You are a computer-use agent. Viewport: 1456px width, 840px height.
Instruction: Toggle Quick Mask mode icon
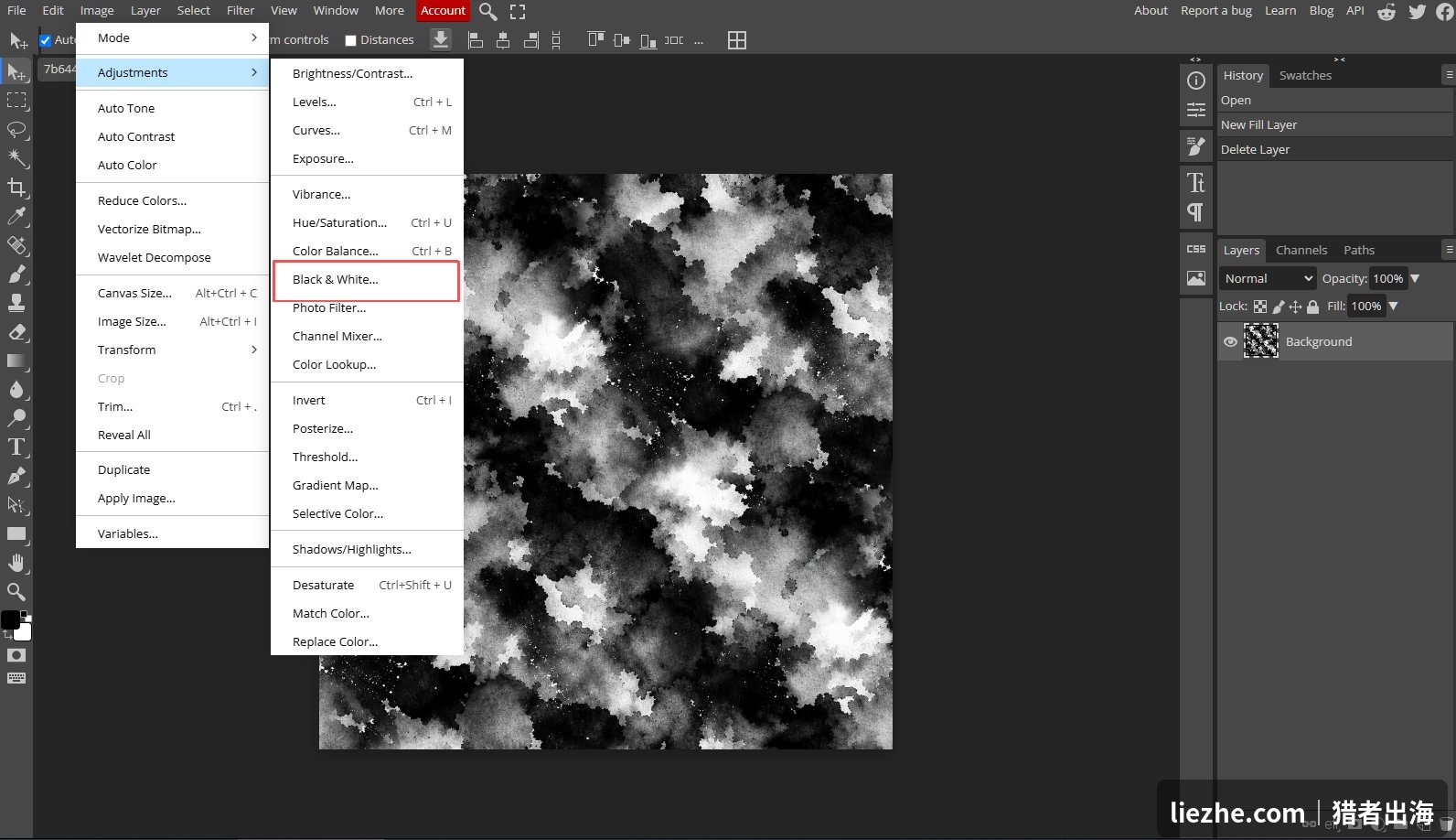[16, 655]
